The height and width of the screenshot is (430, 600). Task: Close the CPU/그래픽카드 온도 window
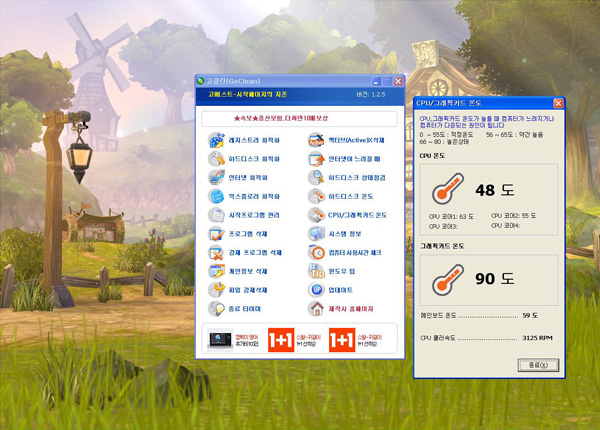(558, 103)
